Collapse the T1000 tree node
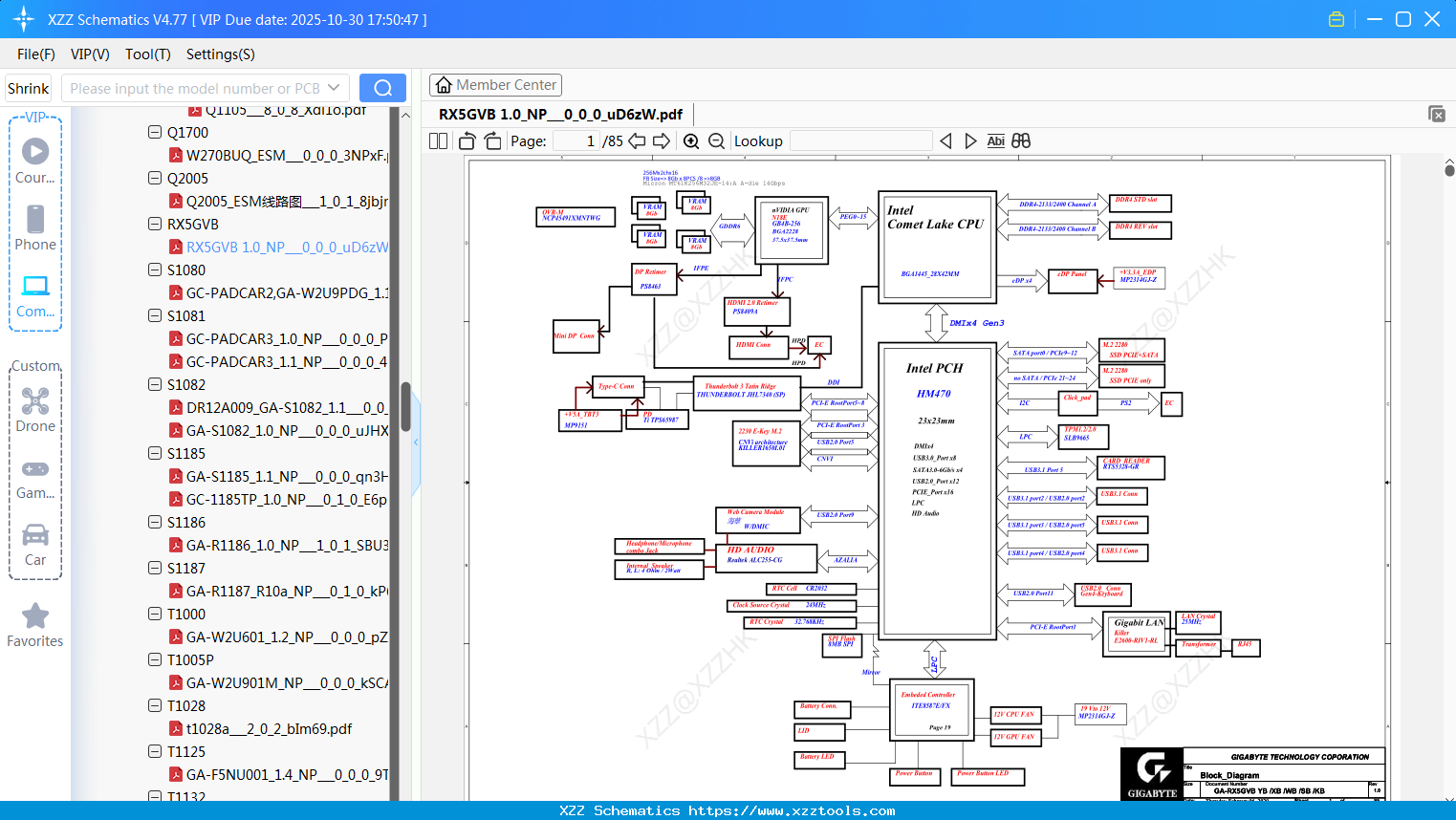The height and width of the screenshot is (820, 1456). point(155,614)
